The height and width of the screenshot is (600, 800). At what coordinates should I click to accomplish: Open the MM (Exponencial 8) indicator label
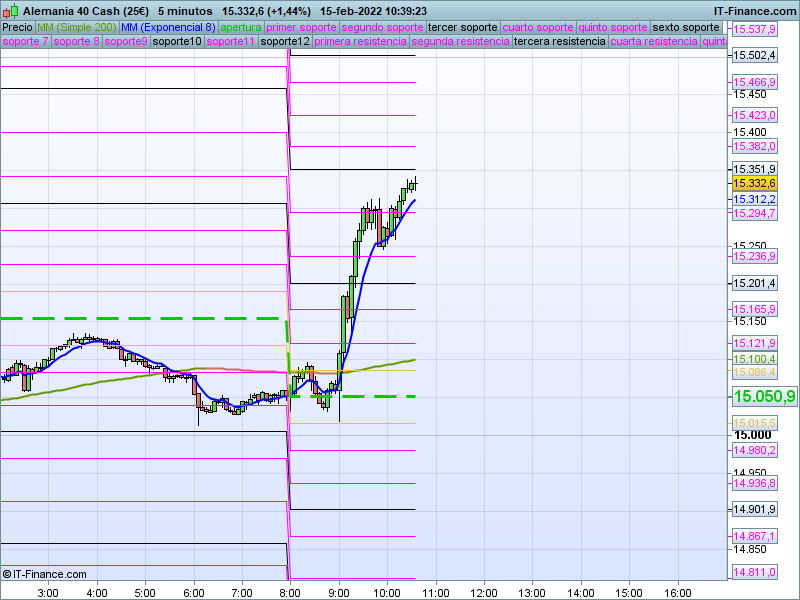168,28
